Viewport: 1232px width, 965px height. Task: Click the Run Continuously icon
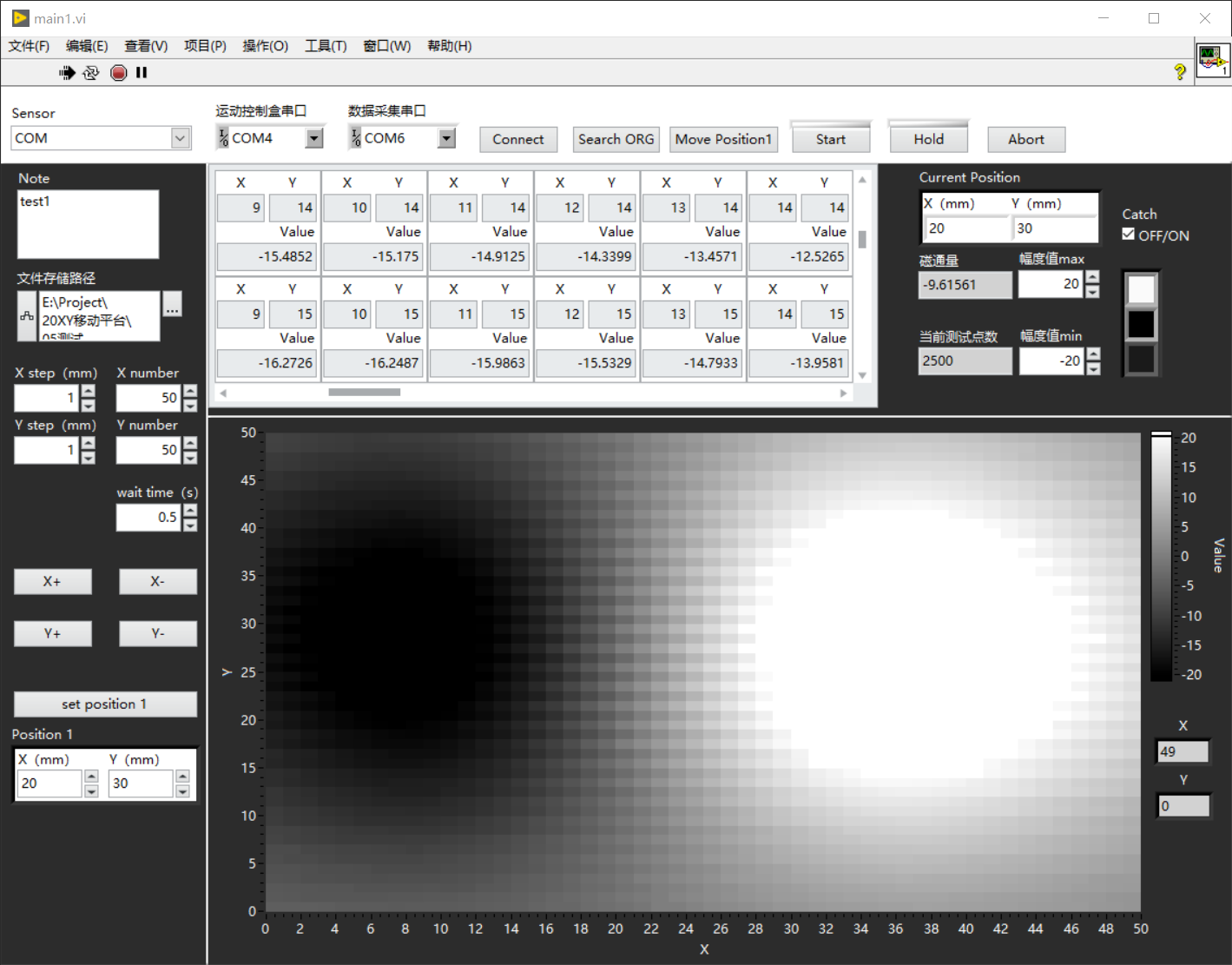tap(91, 73)
